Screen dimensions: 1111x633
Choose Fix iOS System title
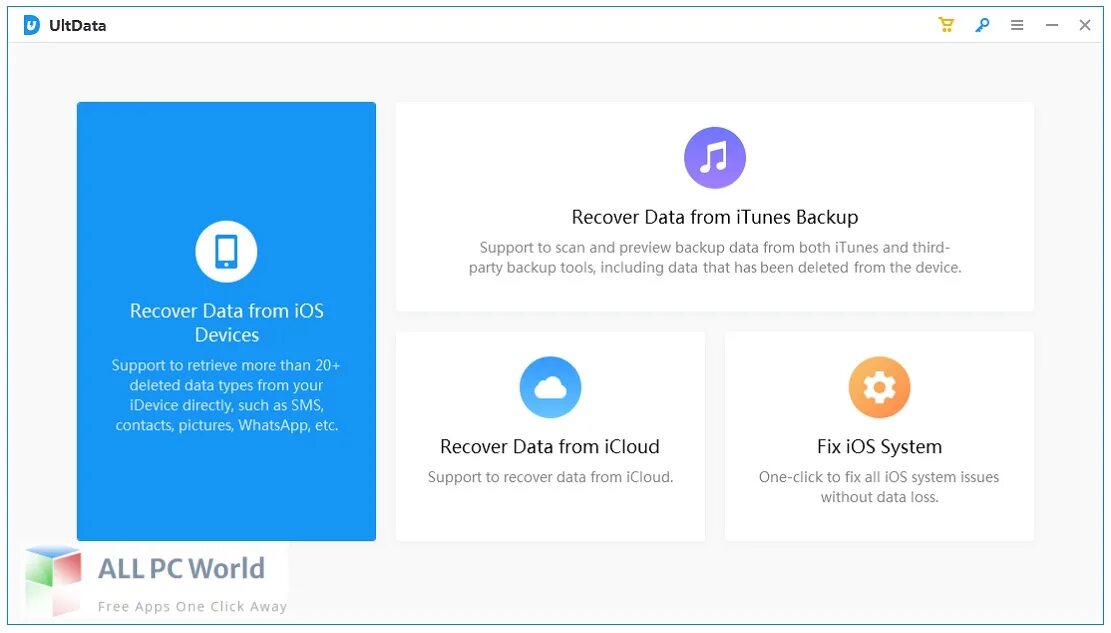pos(879,447)
